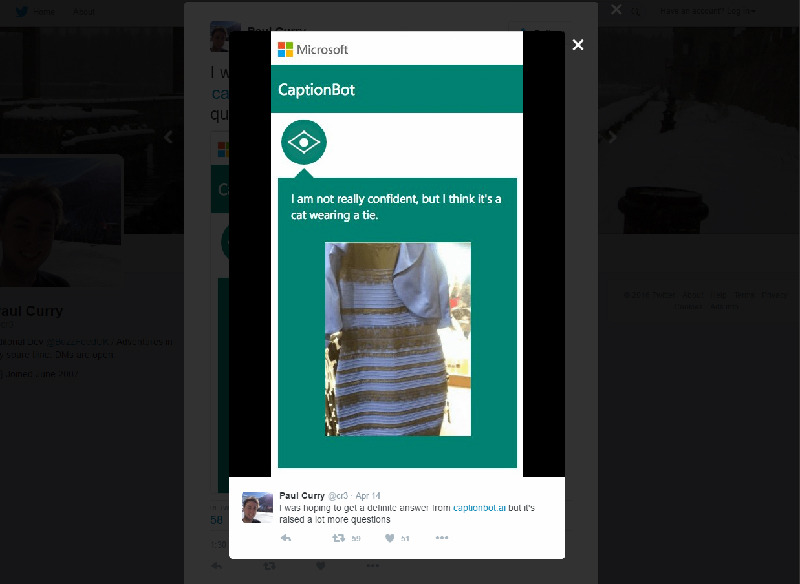Click Paul Curry's profile name heading
The height and width of the screenshot is (584, 800).
31,311
